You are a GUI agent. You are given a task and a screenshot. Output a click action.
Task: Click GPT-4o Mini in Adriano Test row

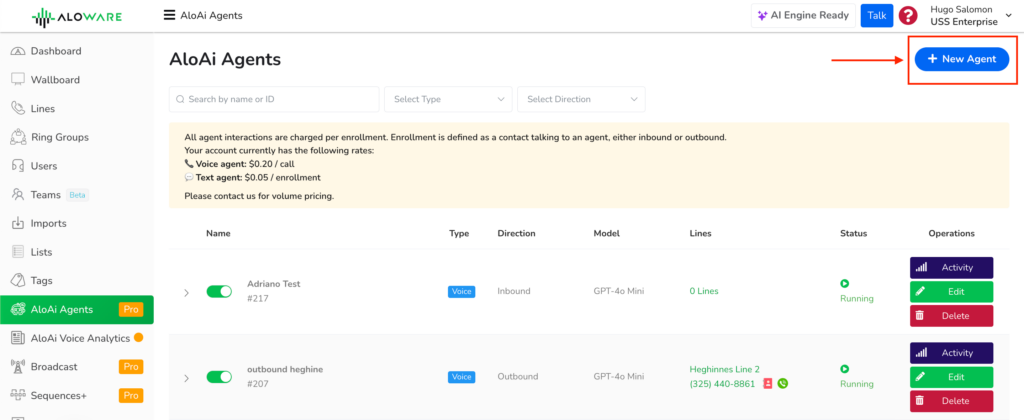pos(619,291)
